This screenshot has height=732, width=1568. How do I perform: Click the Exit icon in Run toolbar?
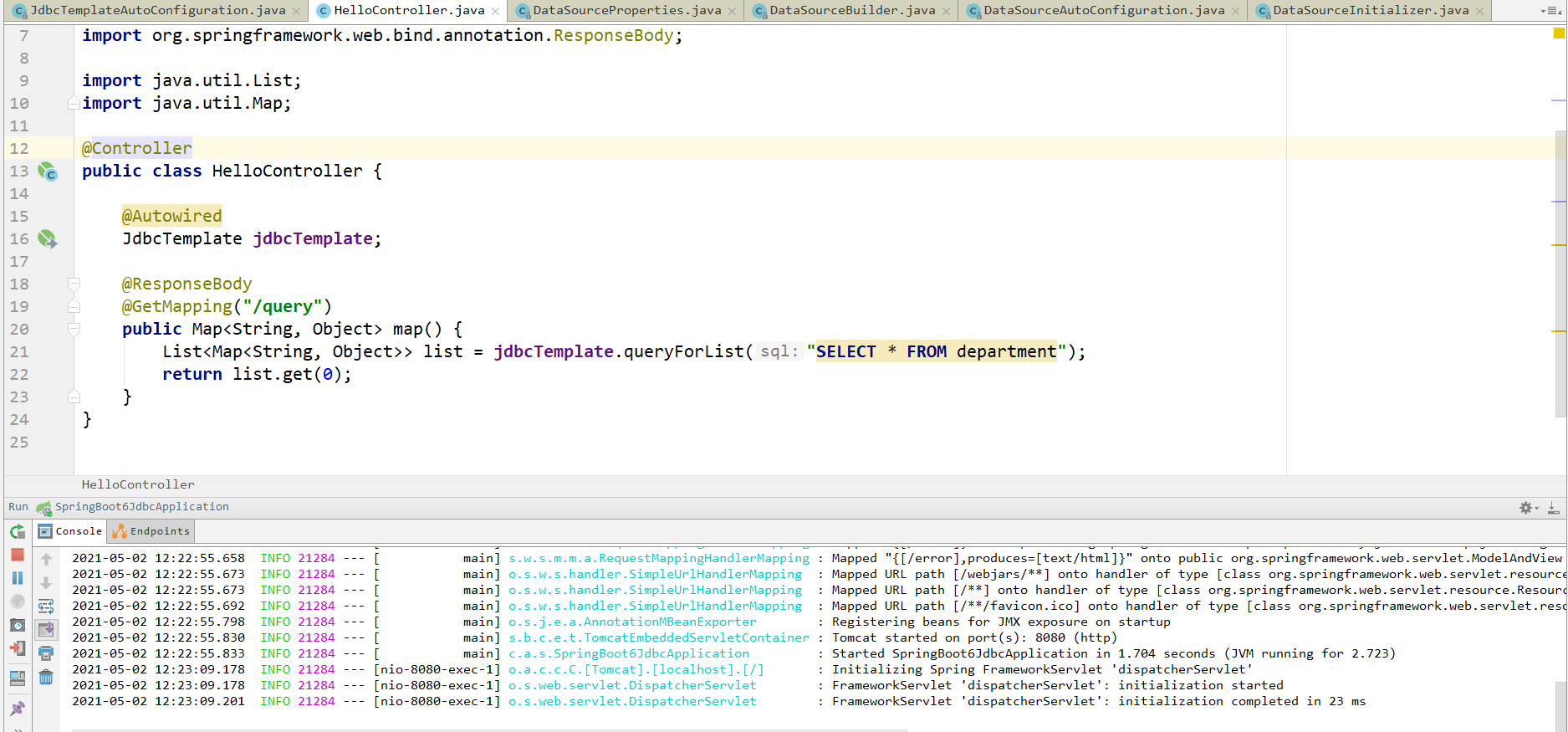(18, 648)
